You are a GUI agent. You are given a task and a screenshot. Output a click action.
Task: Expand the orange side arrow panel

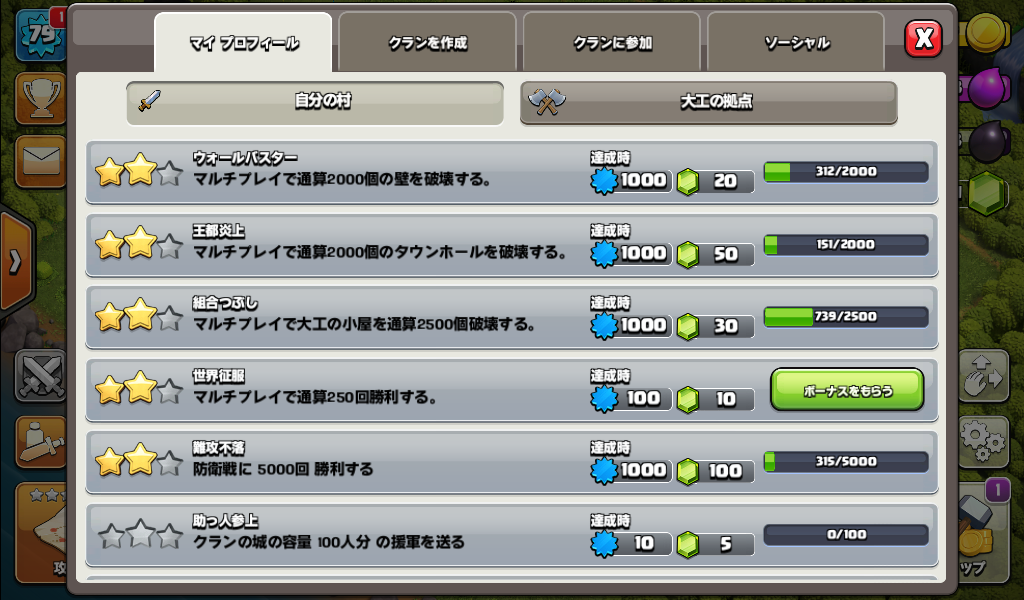coord(16,262)
